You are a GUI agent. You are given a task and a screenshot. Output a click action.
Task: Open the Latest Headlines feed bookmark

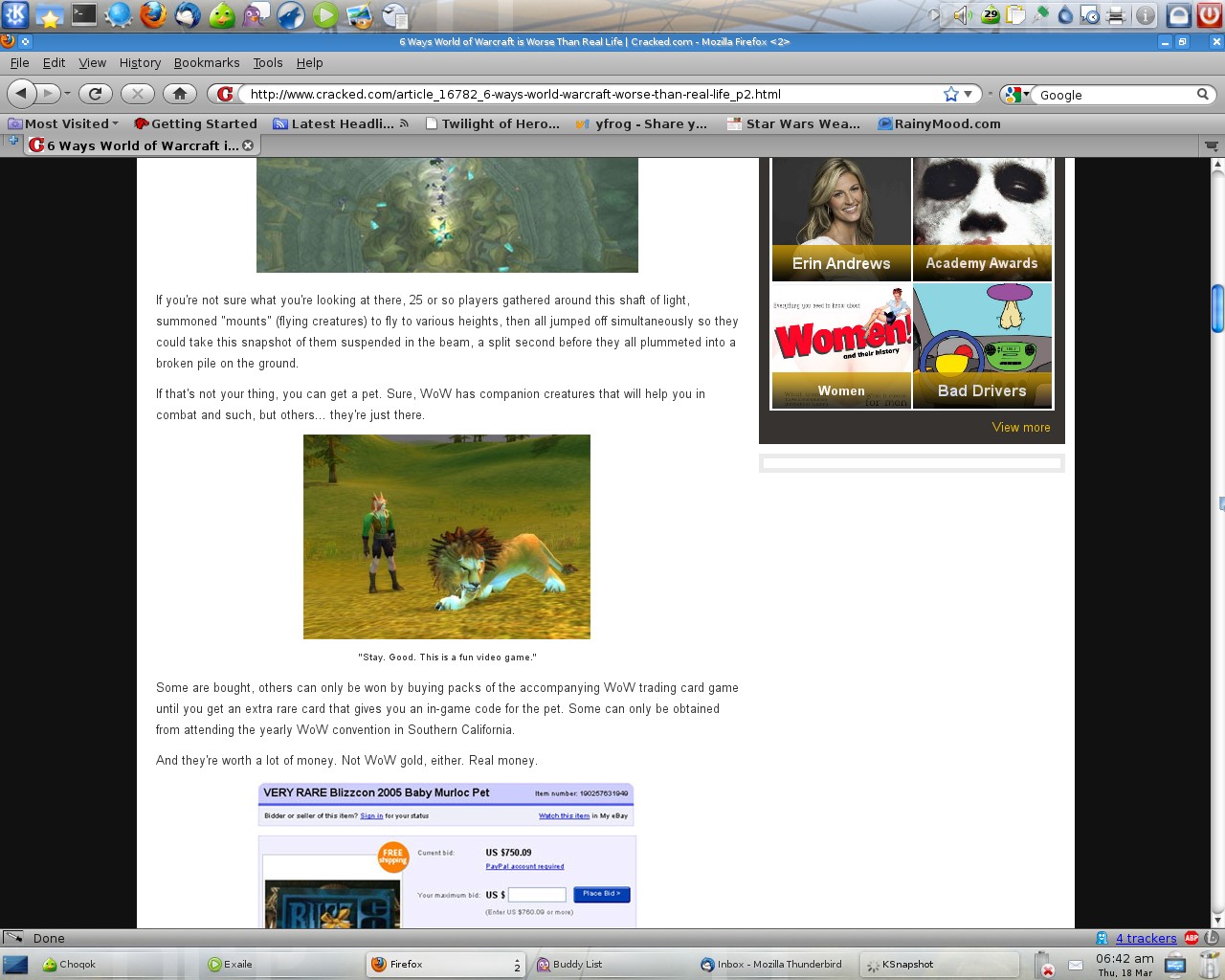pyautogui.click(x=341, y=123)
